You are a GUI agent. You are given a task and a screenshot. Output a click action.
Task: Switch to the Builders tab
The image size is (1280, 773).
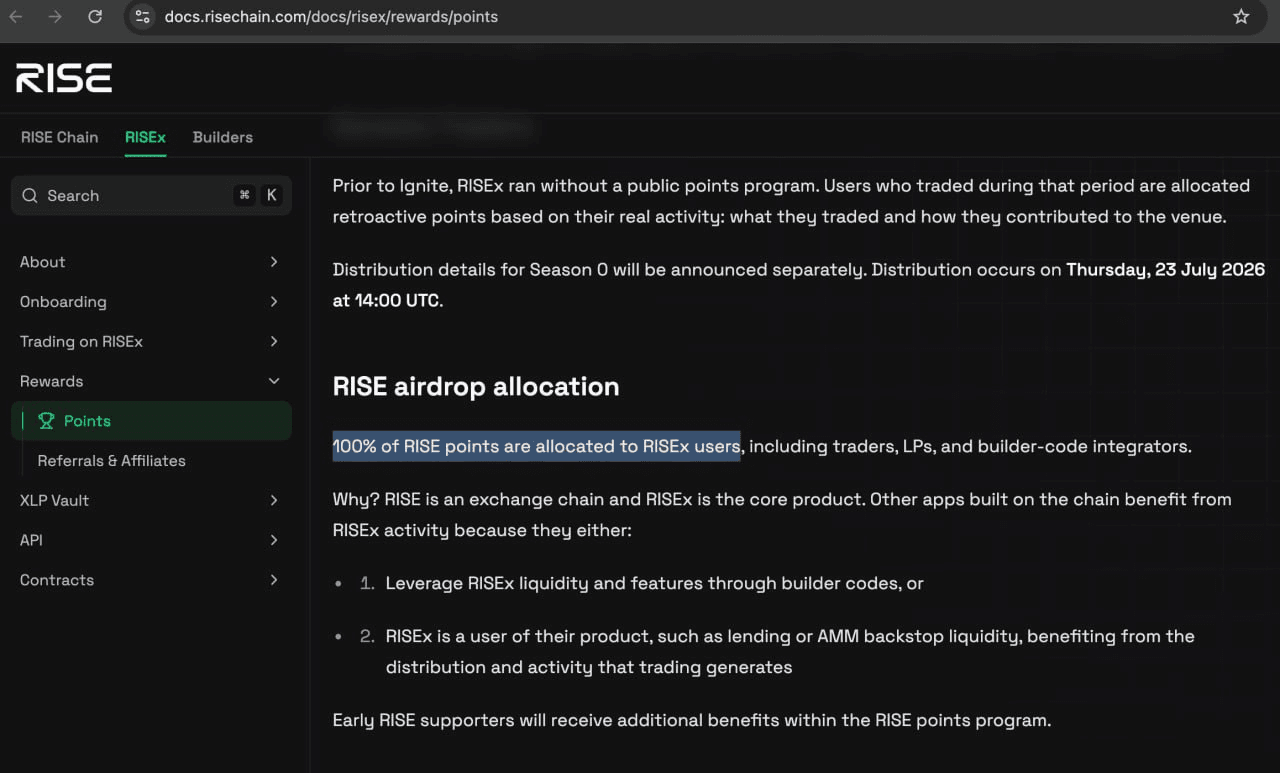pyautogui.click(x=223, y=137)
